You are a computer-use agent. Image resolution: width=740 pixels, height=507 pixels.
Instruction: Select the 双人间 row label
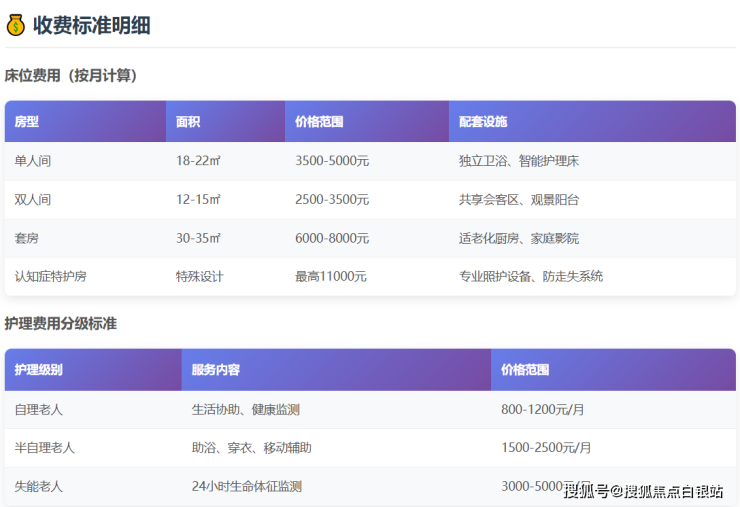pos(32,200)
